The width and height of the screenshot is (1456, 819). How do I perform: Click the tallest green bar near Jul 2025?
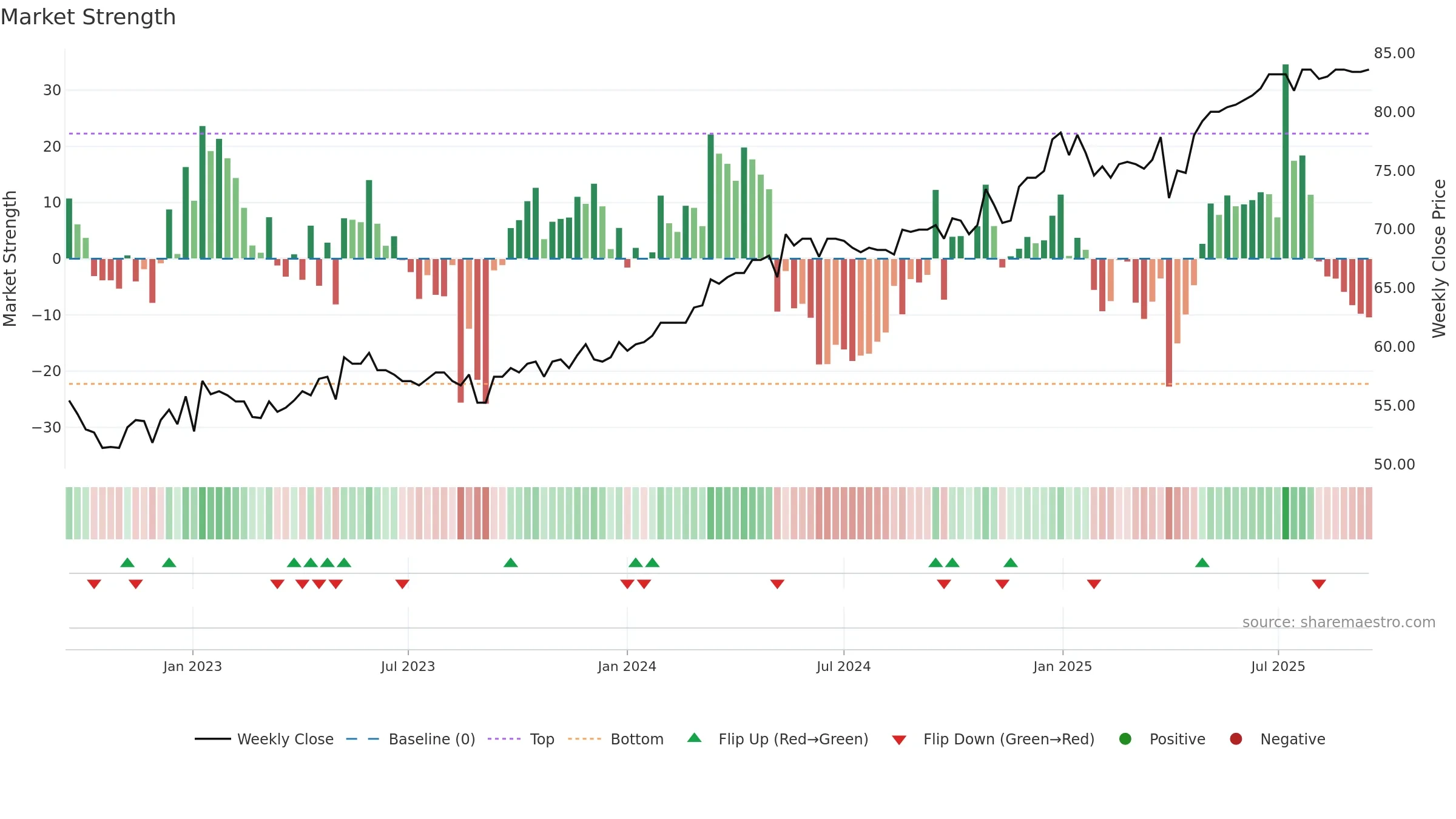point(1286,161)
